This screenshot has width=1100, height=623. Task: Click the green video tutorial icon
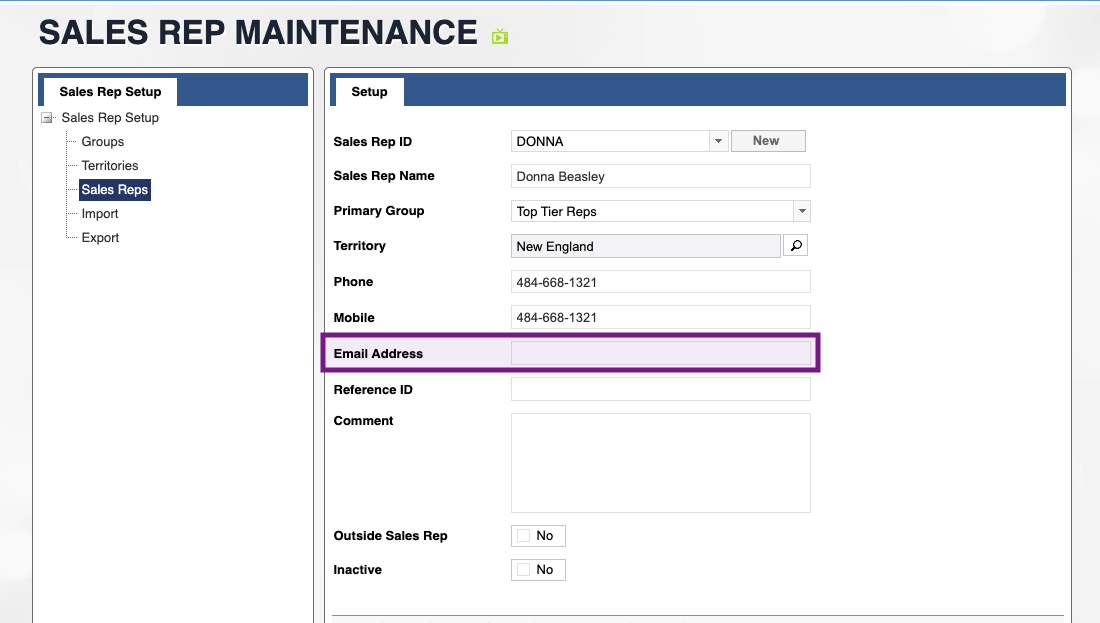click(500, 37)
